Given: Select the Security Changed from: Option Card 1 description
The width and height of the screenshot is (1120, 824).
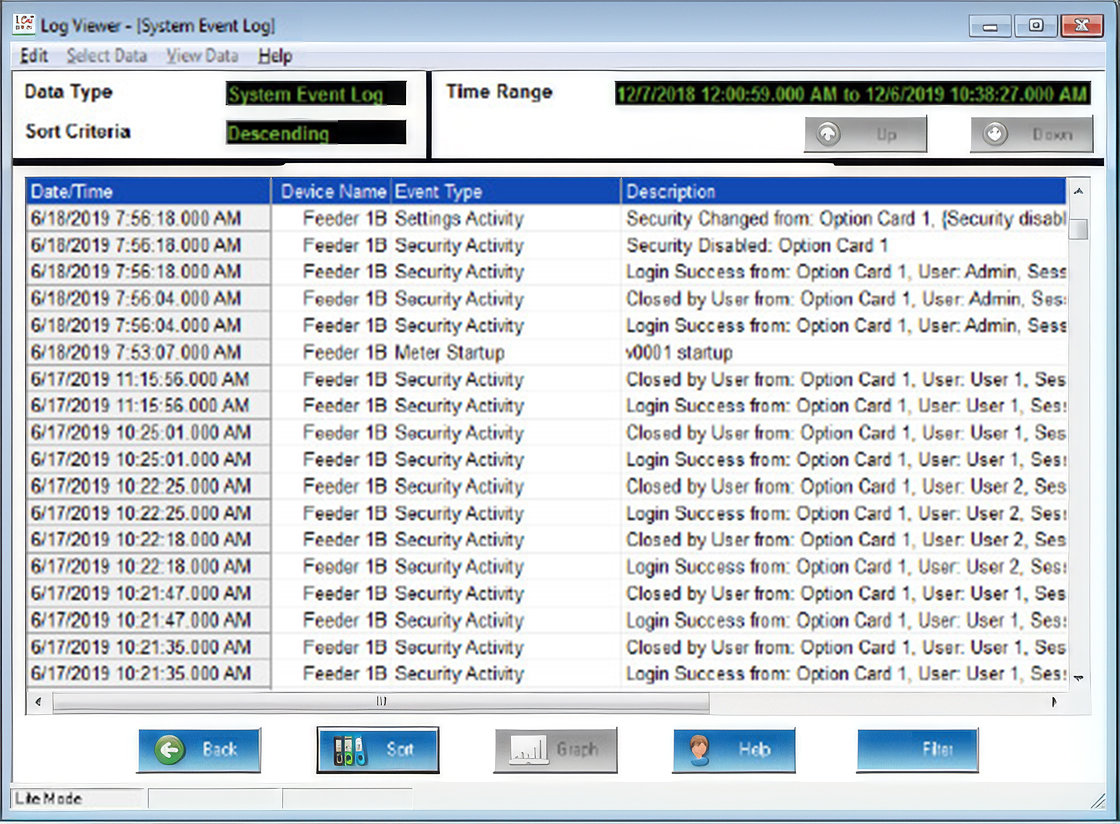Looking at the screenshot, I should pos(846,218).
